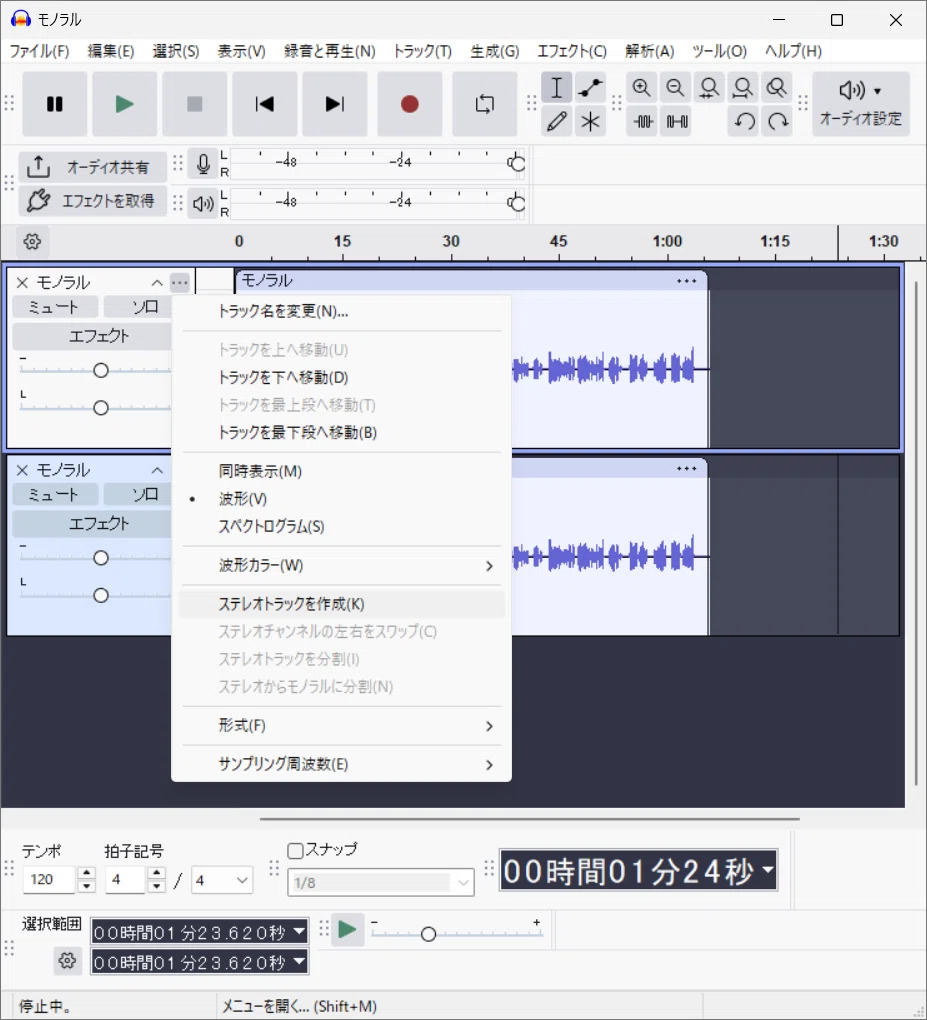
Task: Select the 波形(V) view radio option
Action: click(x=342, y=499)
